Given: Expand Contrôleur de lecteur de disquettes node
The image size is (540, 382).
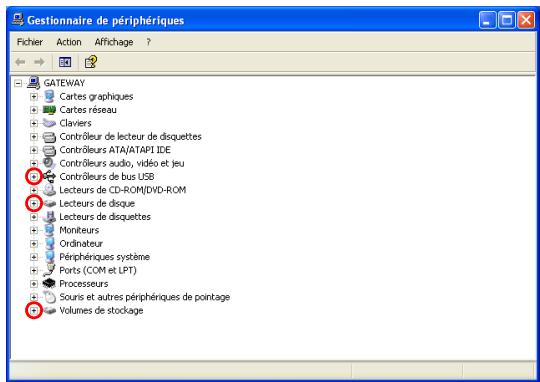Looking at the screenshot, I should point(34,137).
